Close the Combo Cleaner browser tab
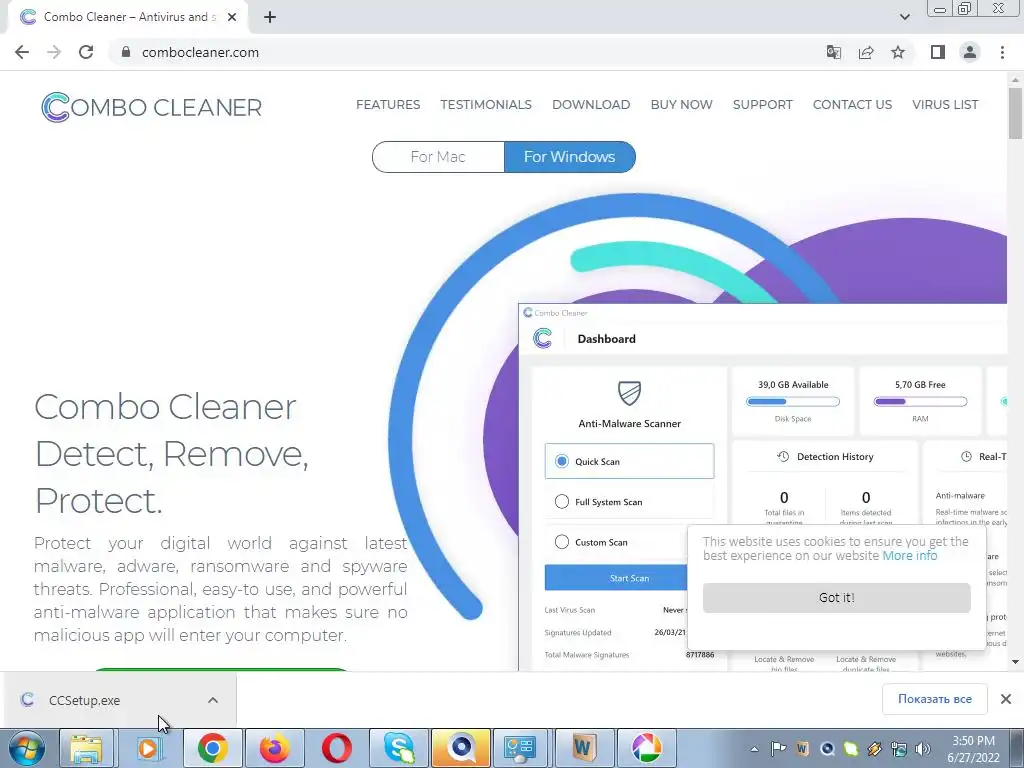1024x768 pixels. (x=232, y=17)
